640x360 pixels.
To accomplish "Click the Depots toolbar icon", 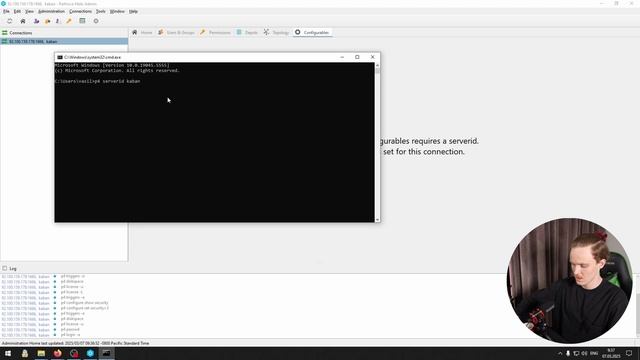I will pos(82,21).
